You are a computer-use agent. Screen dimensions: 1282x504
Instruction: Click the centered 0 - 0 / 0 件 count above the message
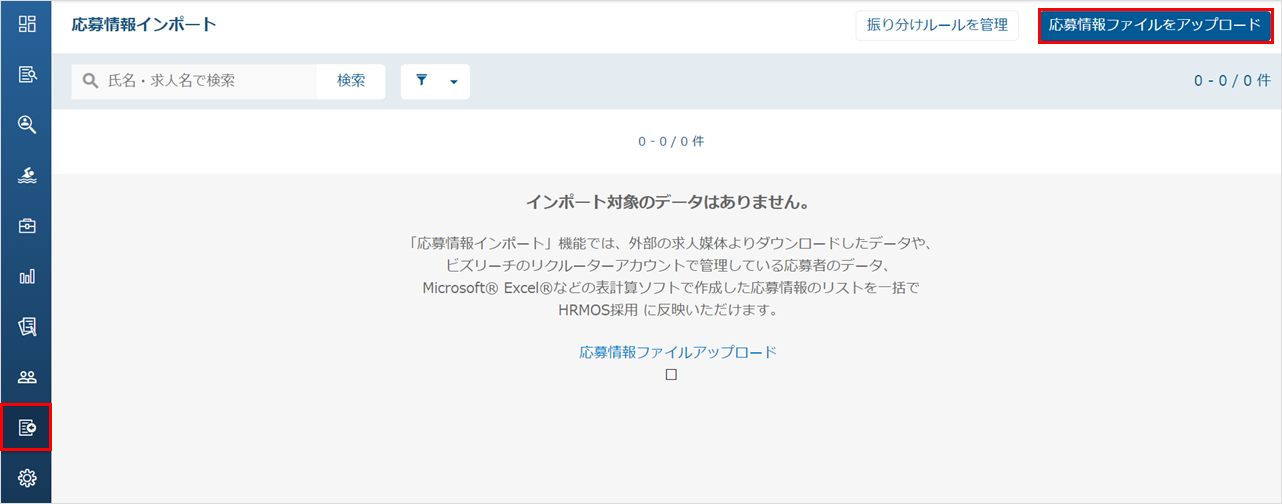click(671, 141)
